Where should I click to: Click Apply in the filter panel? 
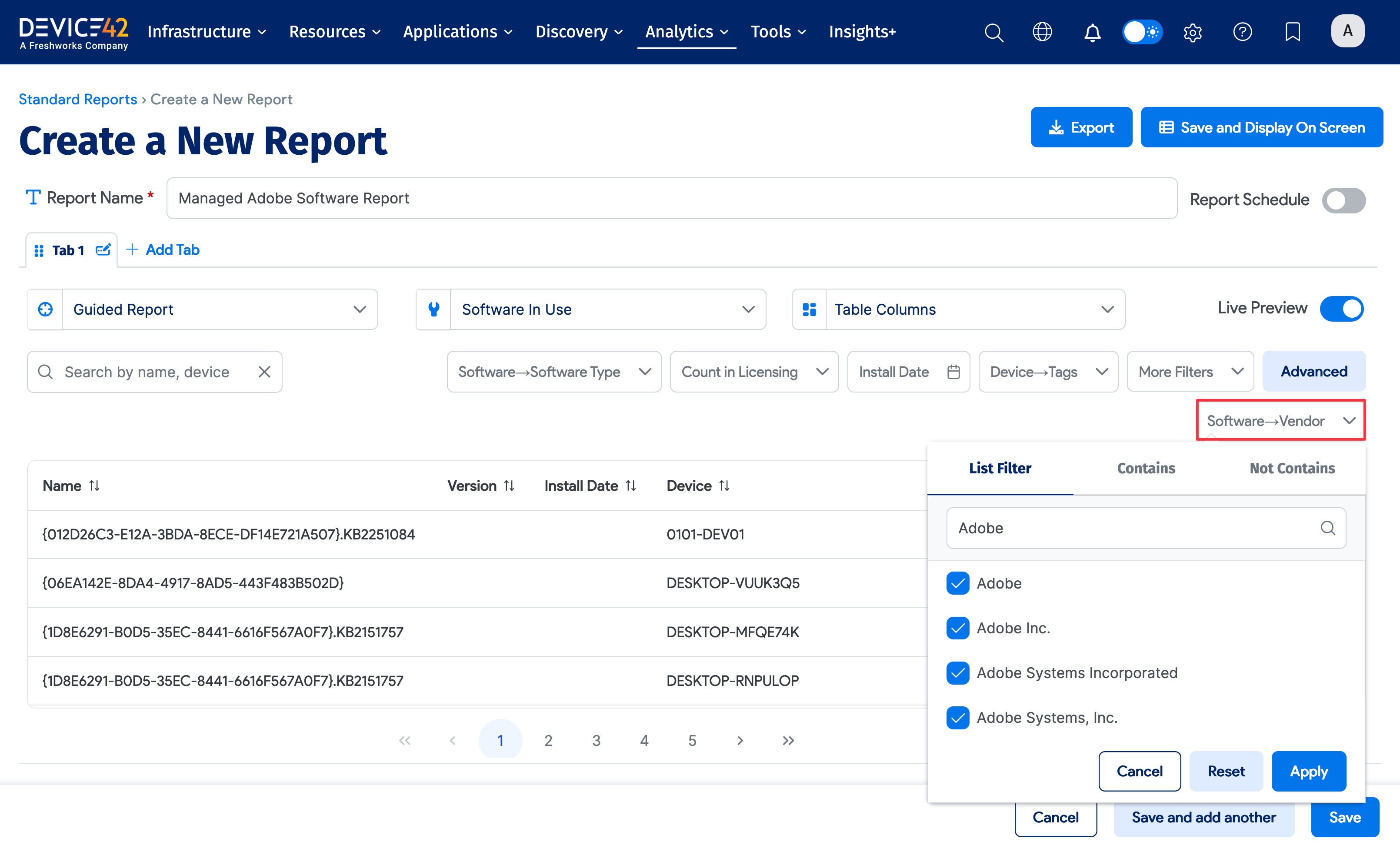[x=1309, y=771]
